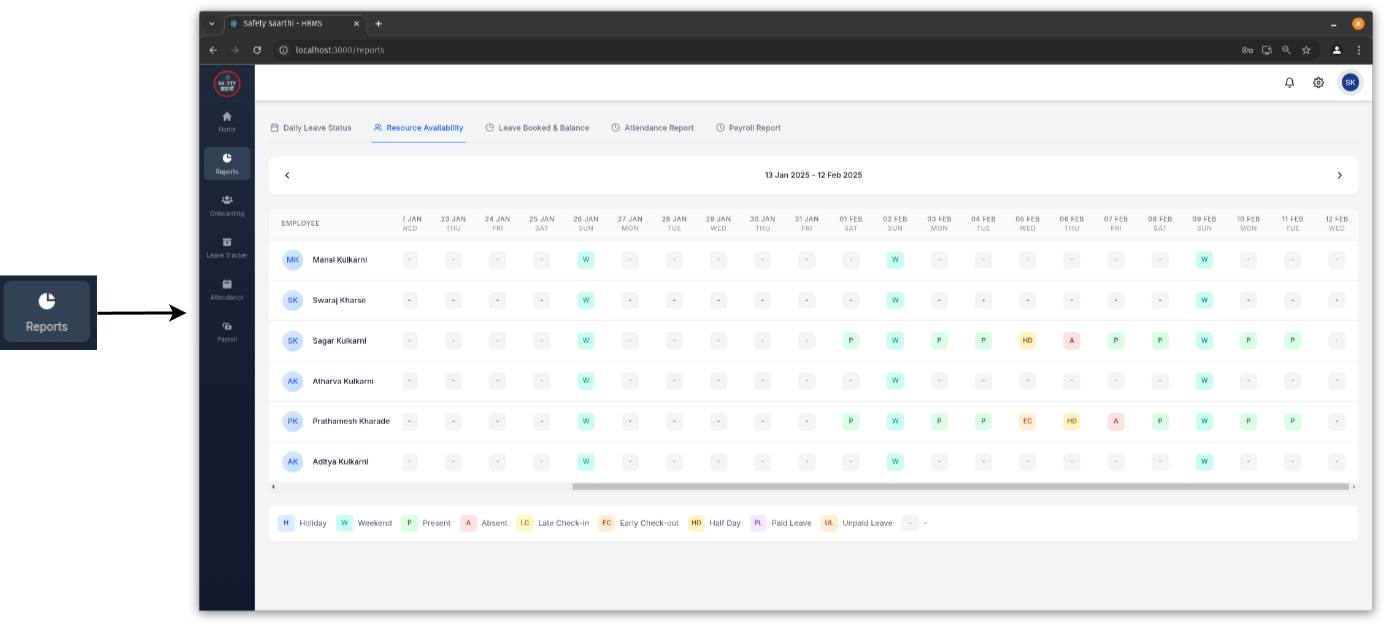Switch to Leave Booked & Balance tab

537,128
